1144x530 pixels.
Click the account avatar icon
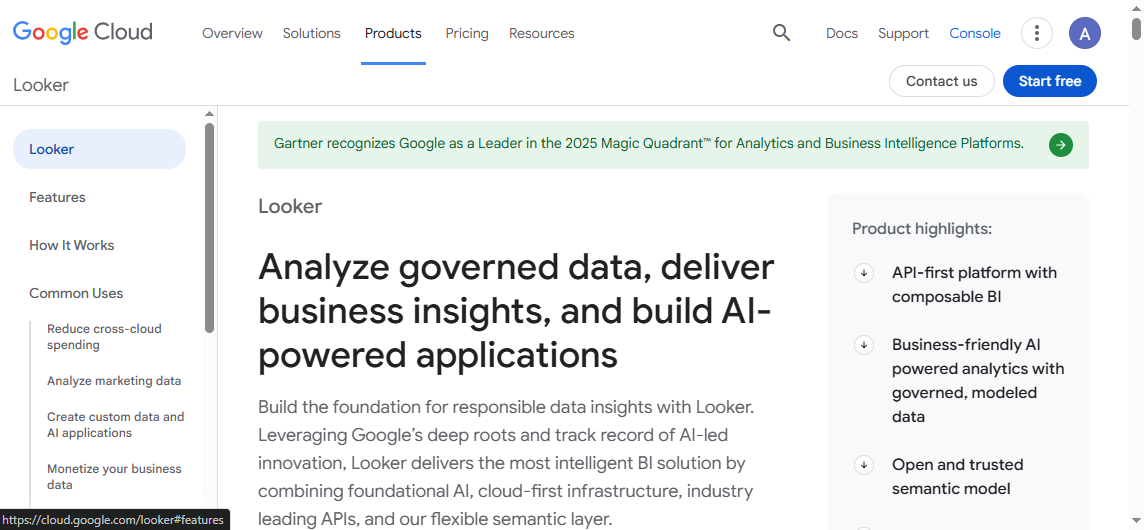pyautogui.click(x=1084, y=33)
